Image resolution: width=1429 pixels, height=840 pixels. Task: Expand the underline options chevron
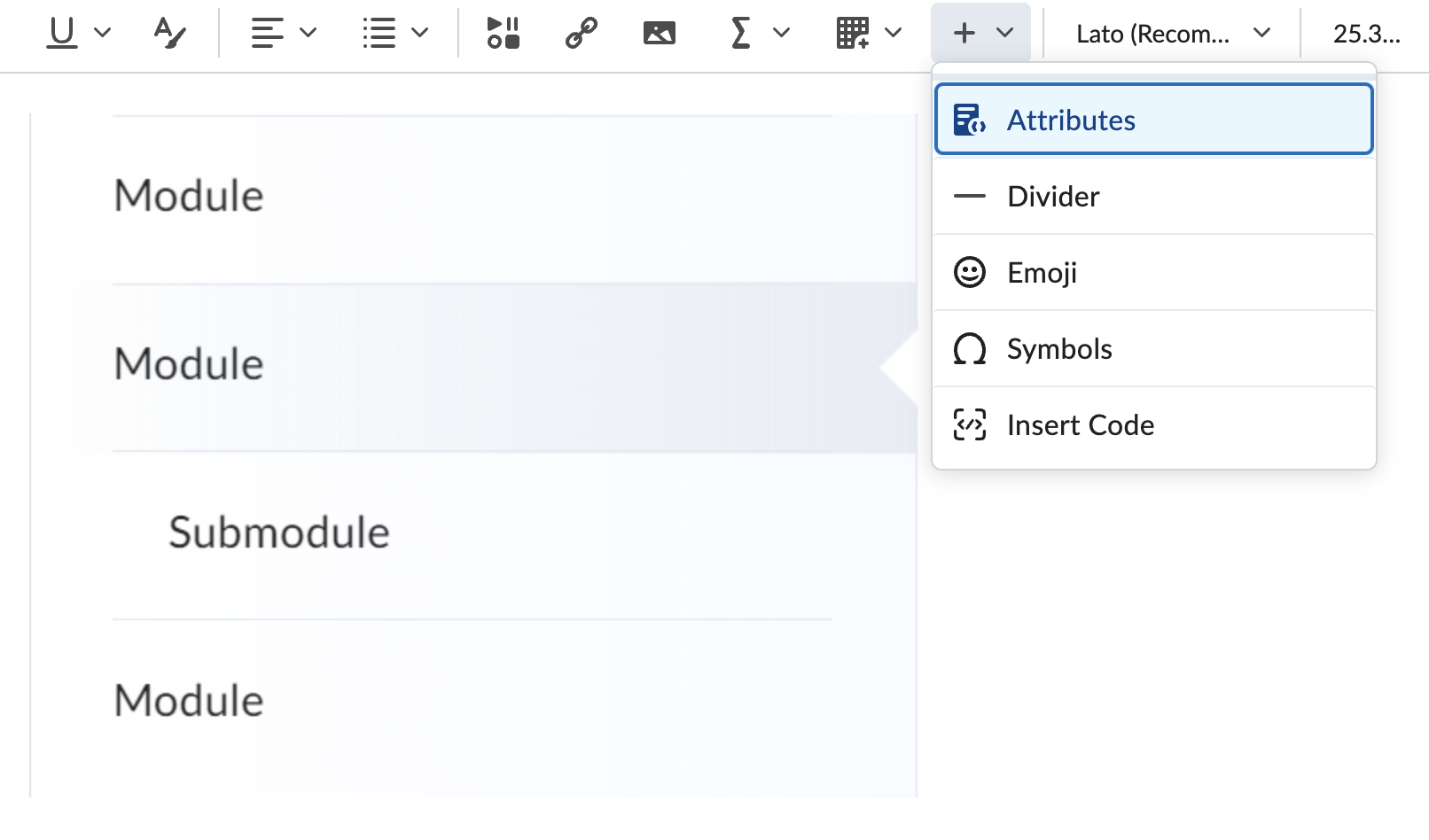tap(103, 33)
